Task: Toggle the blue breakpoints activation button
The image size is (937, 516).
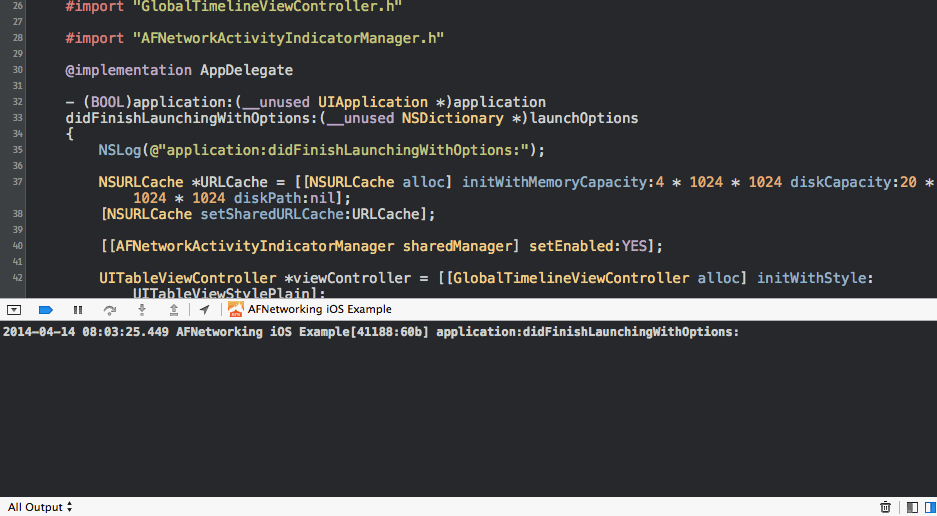Action: (45, 310)
